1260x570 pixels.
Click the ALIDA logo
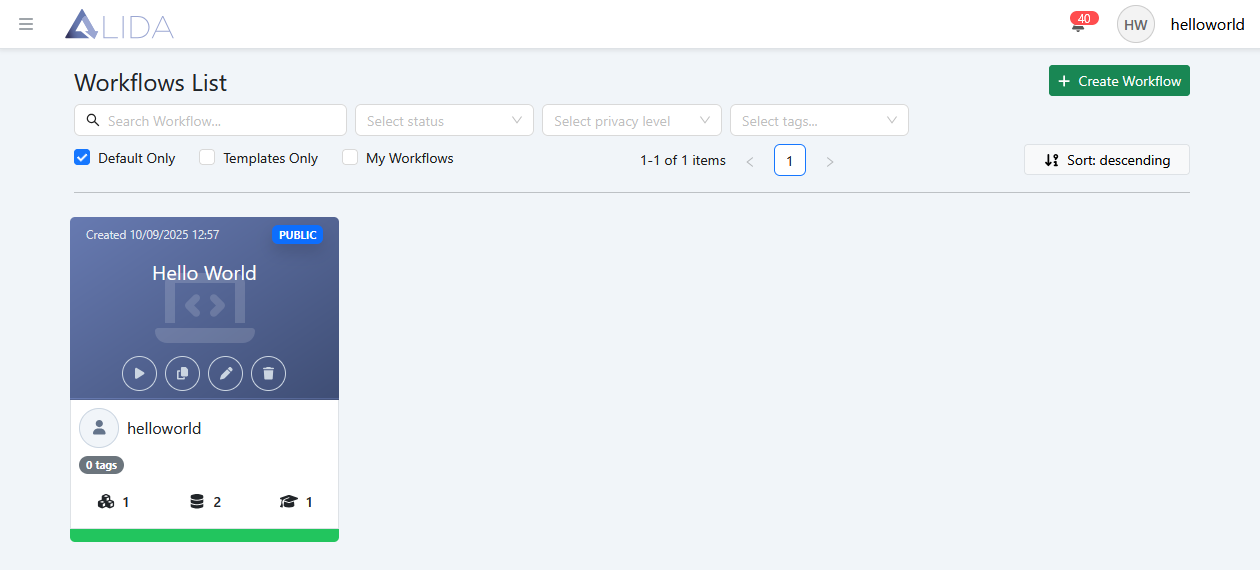point(119,25)
